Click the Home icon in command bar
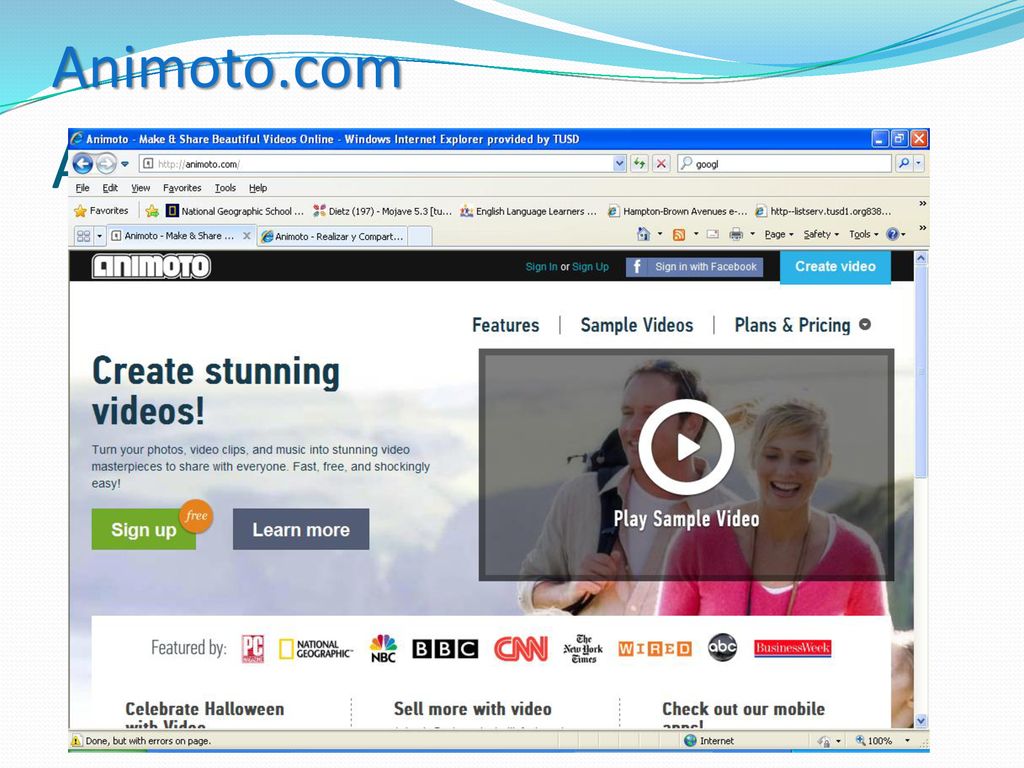Viewport: 1024px width, 768px height. tap(643, 234)
